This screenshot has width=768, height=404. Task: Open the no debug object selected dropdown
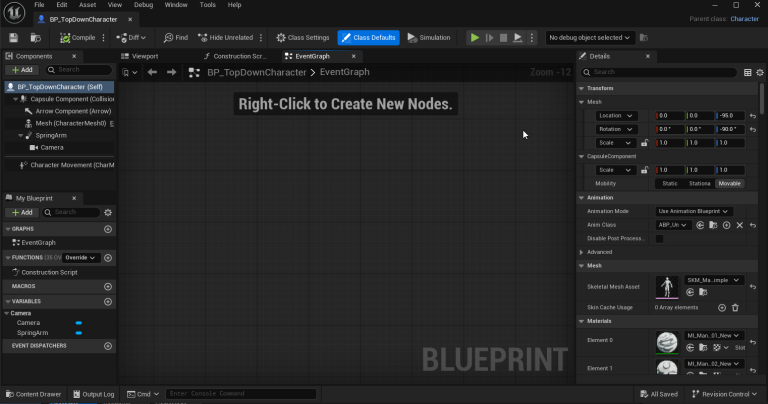click(x=590, y=38)
